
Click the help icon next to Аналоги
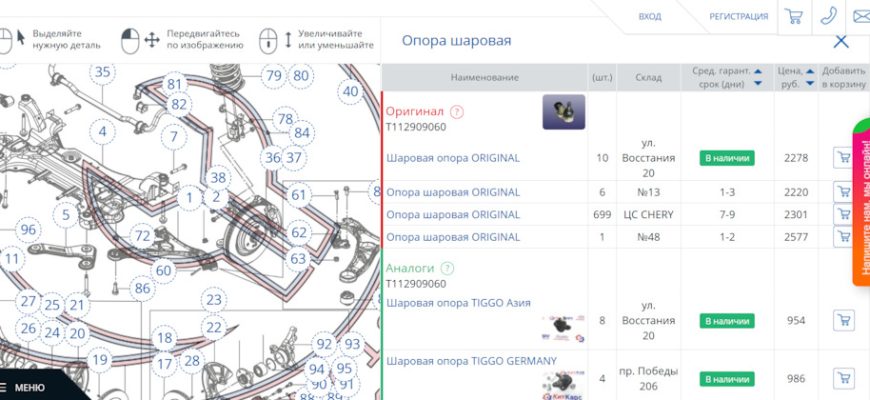(x=447, y=268)
